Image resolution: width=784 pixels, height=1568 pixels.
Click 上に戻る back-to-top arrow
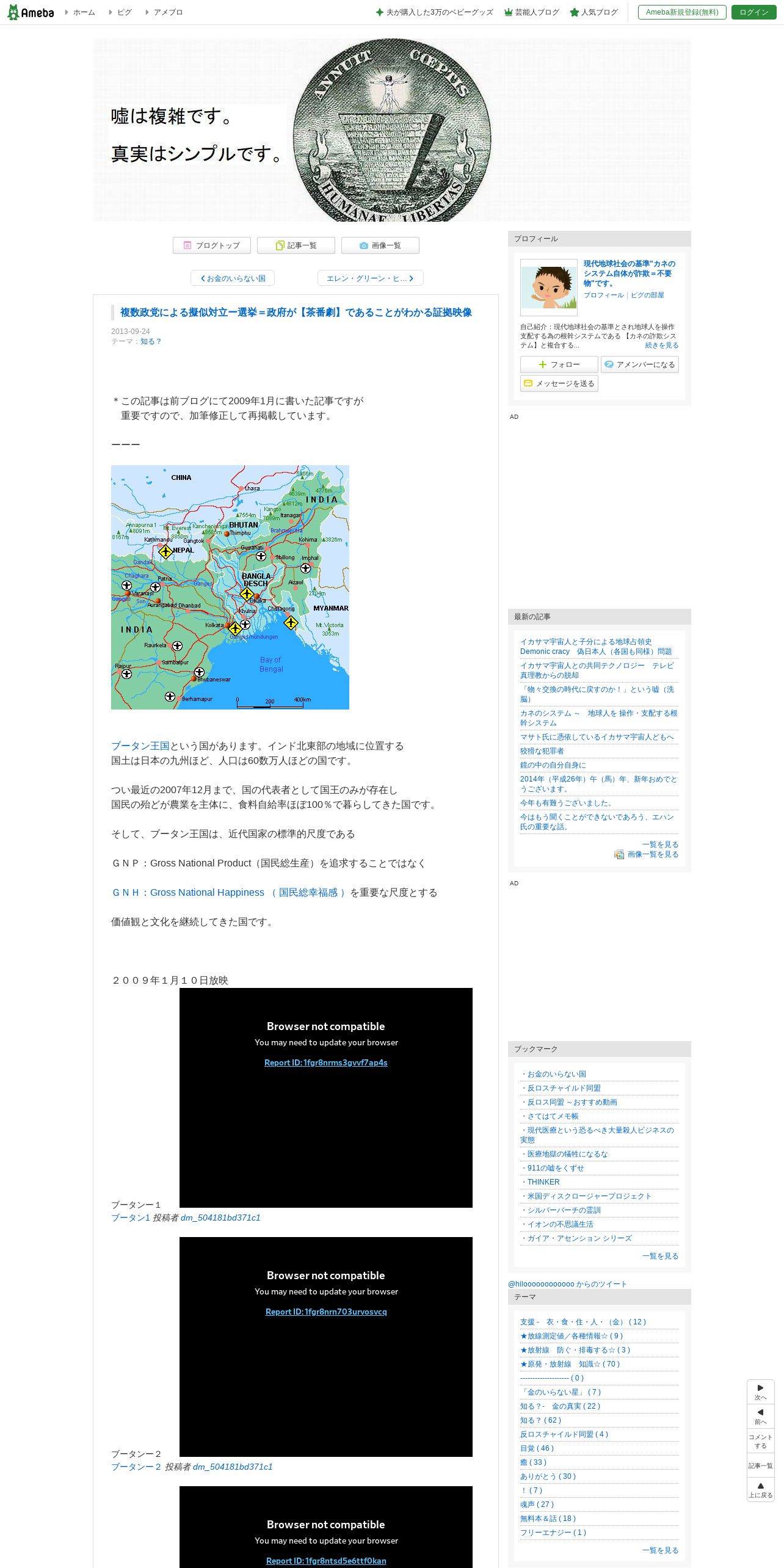(761, 1490)
